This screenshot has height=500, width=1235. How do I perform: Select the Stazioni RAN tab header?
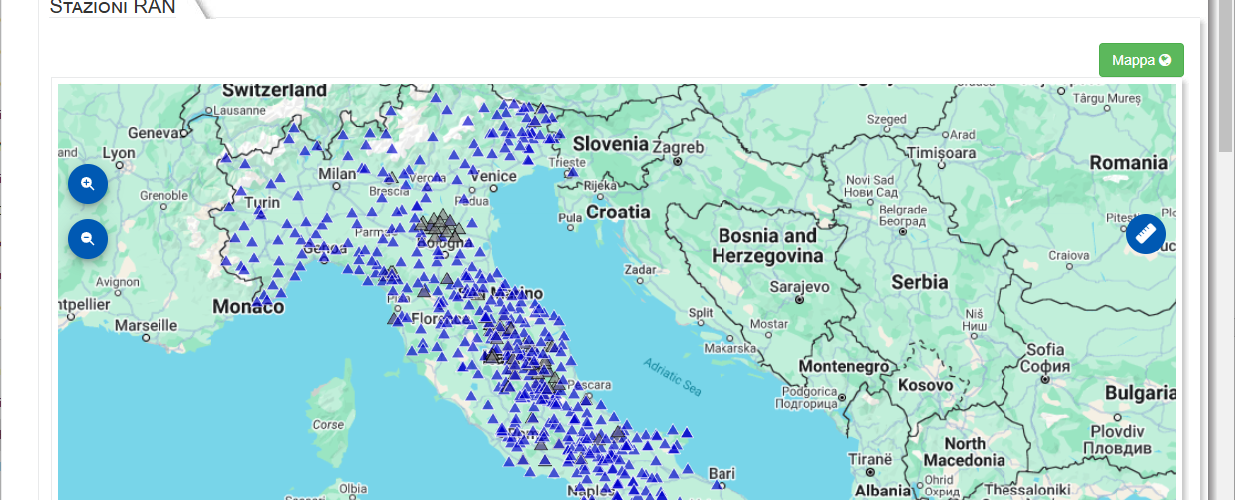(x=112, y=8)
